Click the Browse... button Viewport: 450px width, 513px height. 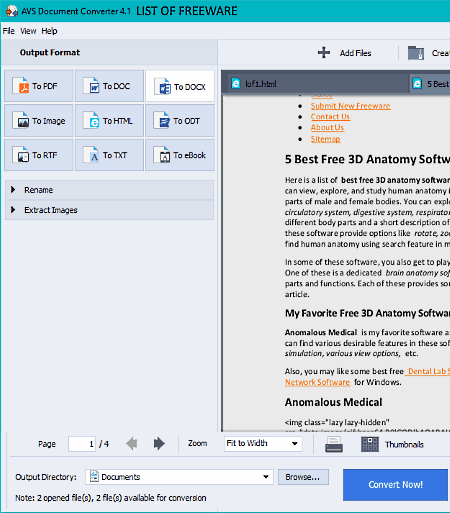pyautogui.click(x=303, y=477)
